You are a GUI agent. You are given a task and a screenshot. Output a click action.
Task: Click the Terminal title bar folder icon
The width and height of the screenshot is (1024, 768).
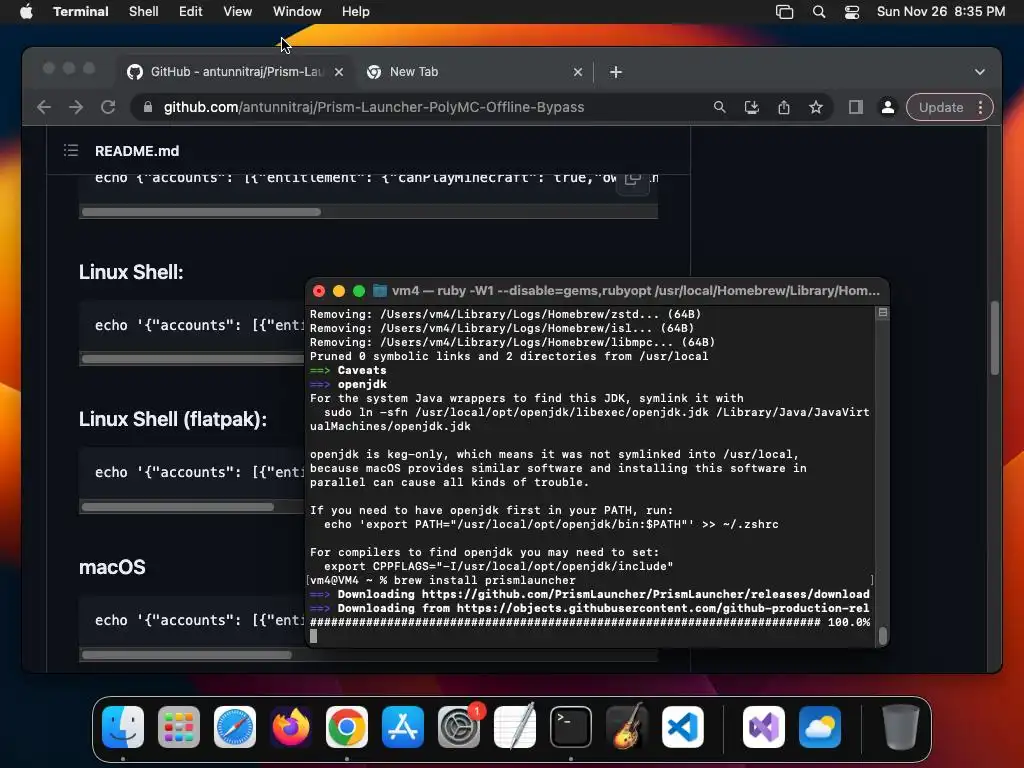pyautogui.click(x=379, y=291)
